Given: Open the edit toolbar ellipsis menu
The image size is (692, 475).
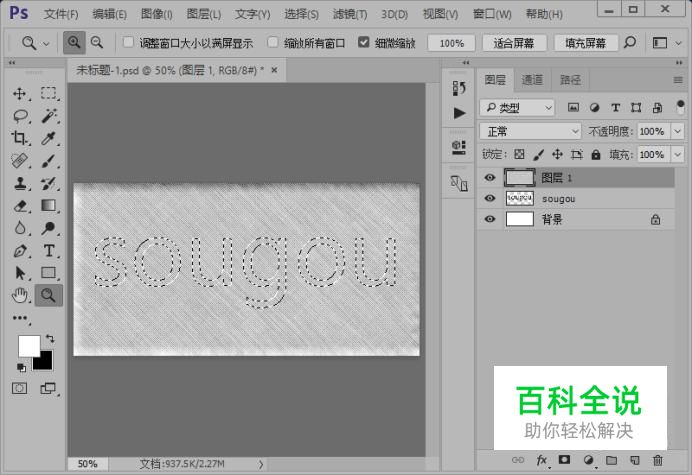Looking at the screenshot, I should (20, 318).
